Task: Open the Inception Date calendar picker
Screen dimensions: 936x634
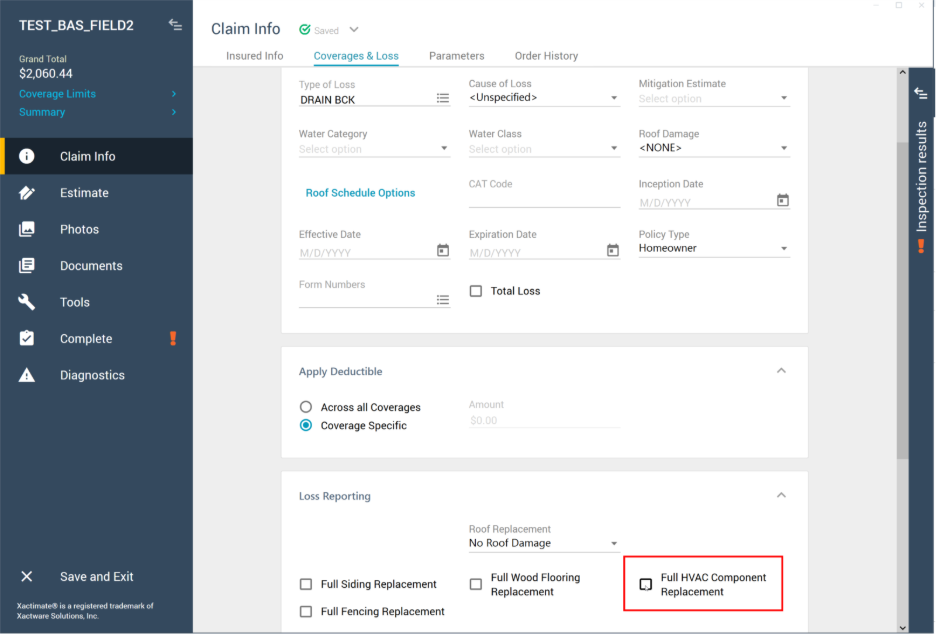Action: [x=782, y=200]
